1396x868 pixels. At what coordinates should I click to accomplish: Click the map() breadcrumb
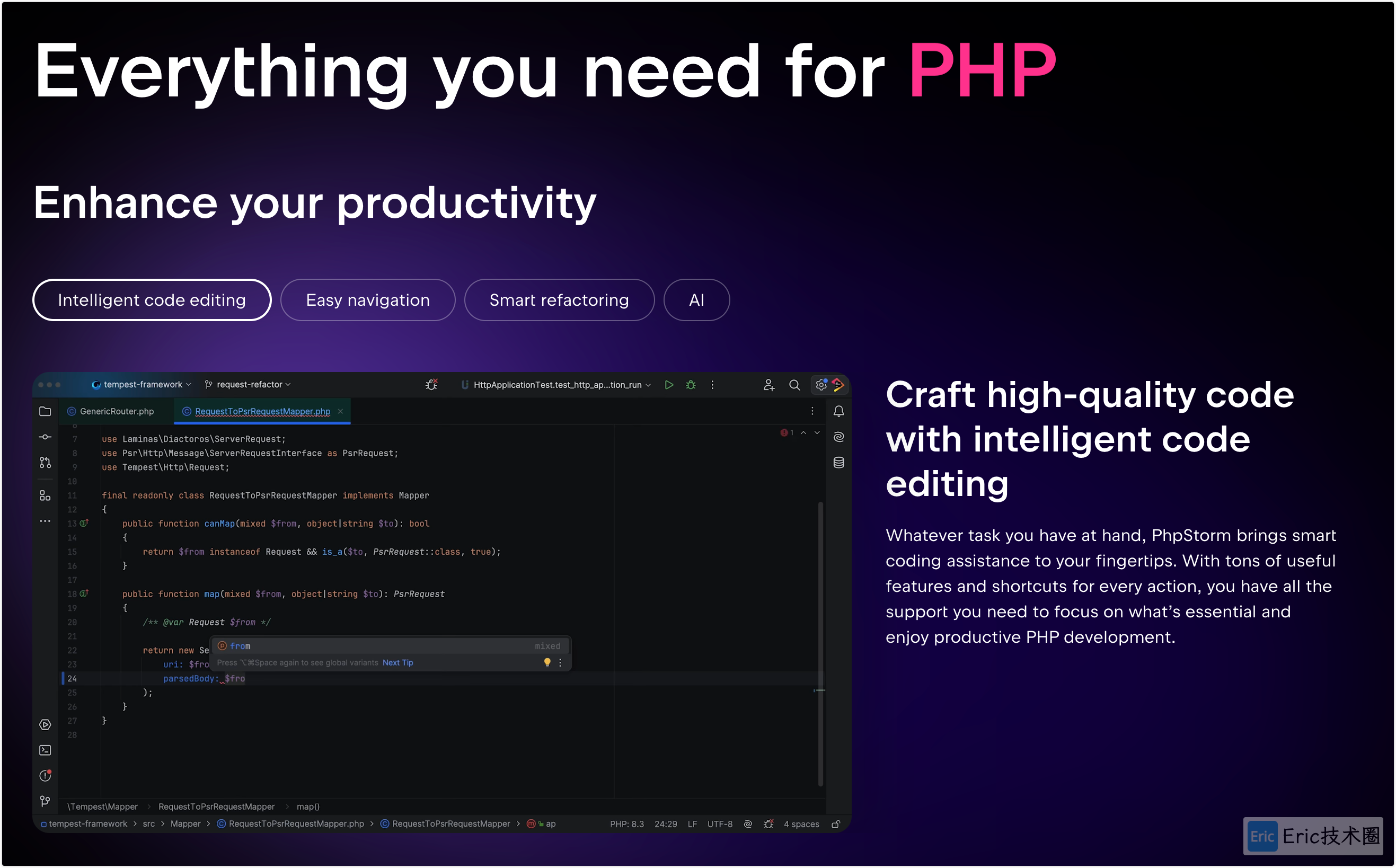click(308, 807)
